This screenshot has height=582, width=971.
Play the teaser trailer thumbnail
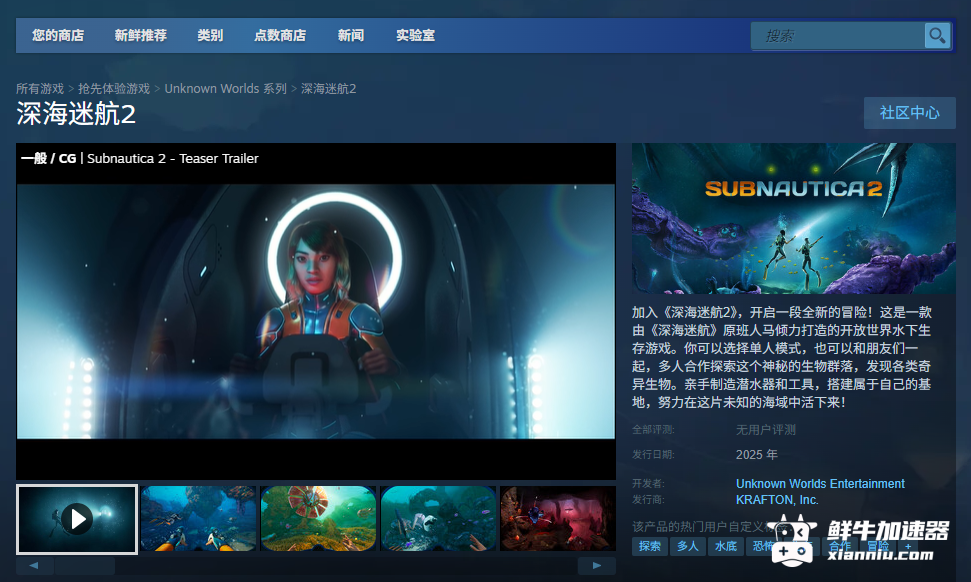click(x=77, y=519)
